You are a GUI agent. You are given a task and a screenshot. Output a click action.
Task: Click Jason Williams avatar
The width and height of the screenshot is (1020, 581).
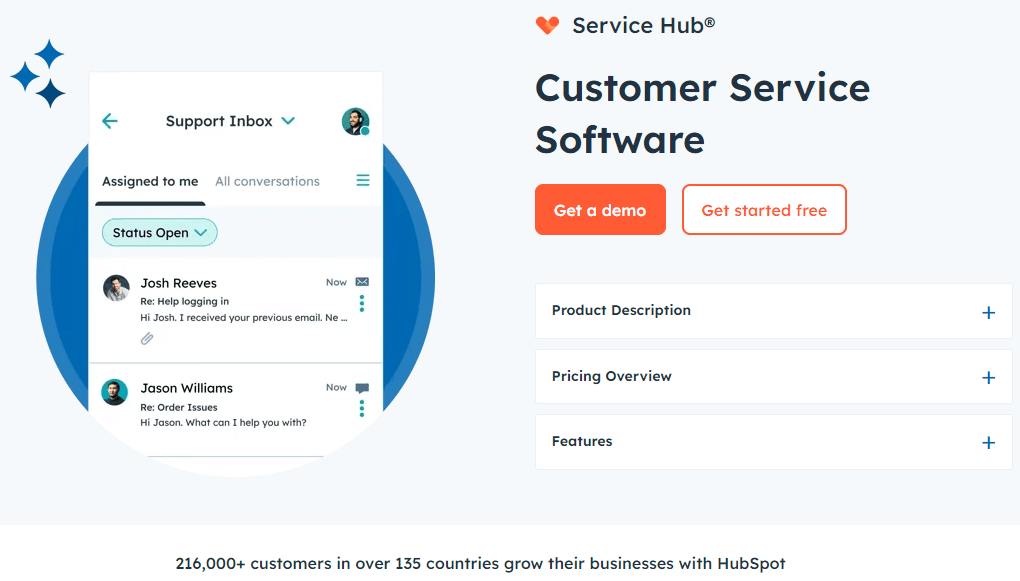tap(114, 392)
